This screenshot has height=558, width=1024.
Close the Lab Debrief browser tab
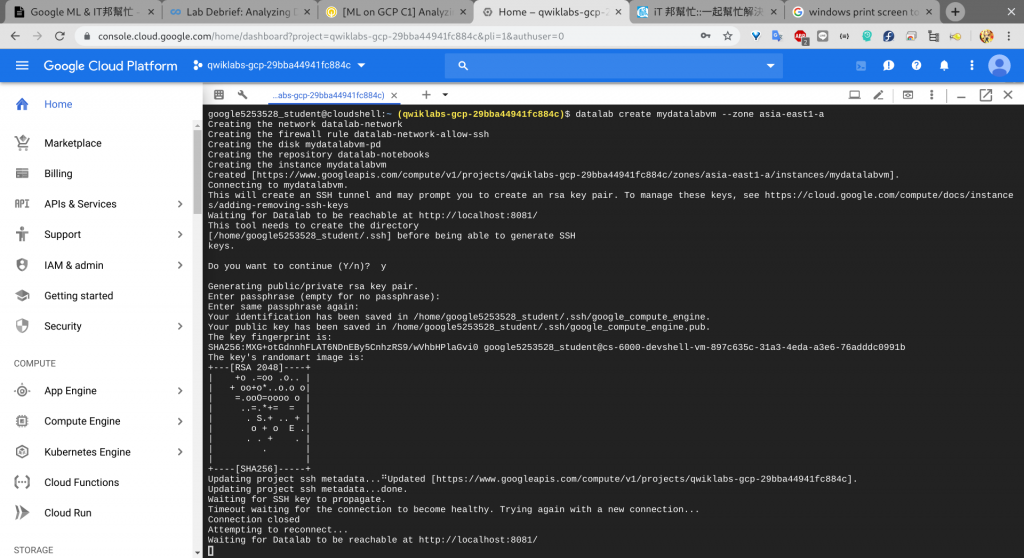[x=307, y=12]
